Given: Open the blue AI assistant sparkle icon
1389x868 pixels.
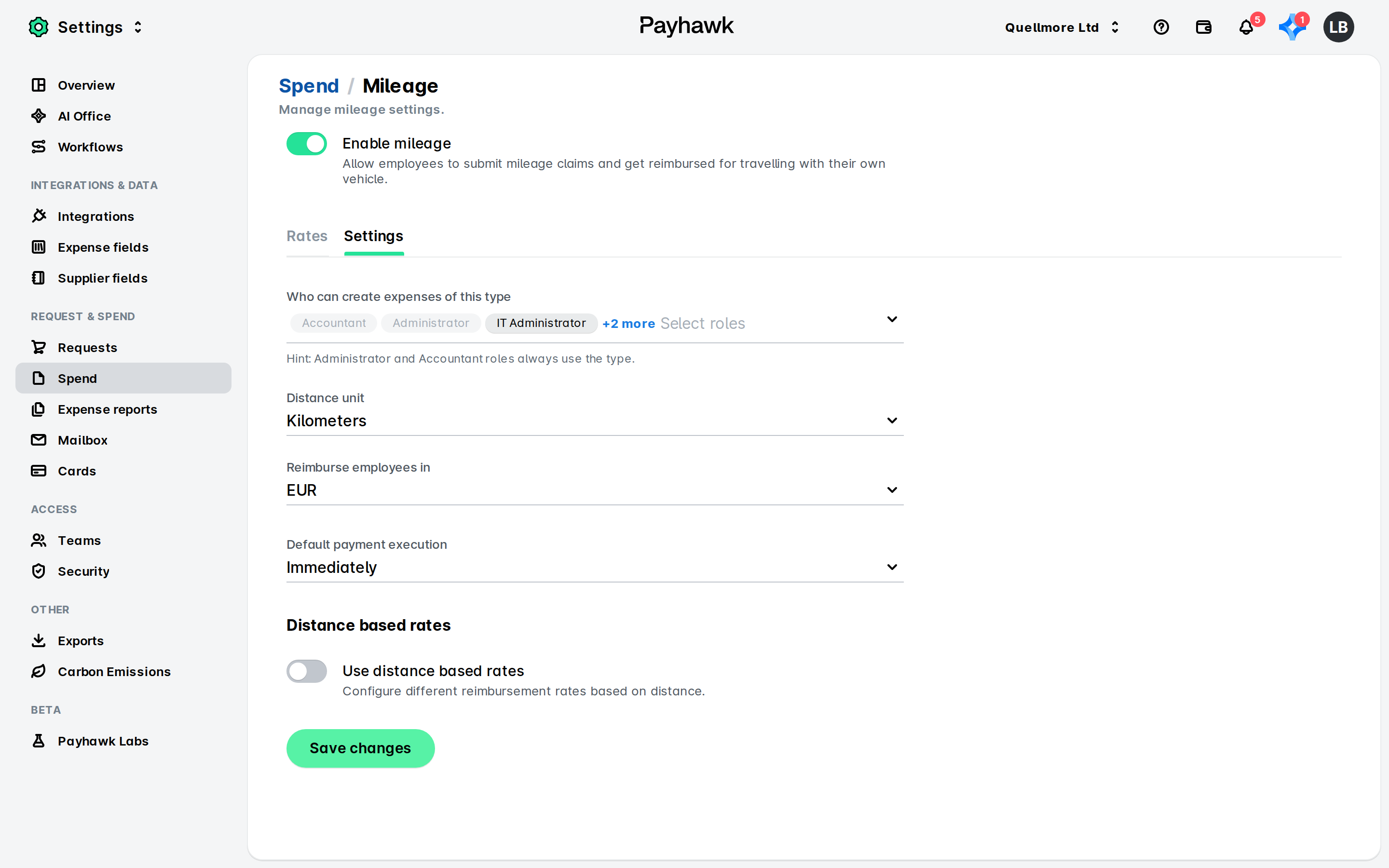Looking at the screenshot, I should tap(1292, 27).
